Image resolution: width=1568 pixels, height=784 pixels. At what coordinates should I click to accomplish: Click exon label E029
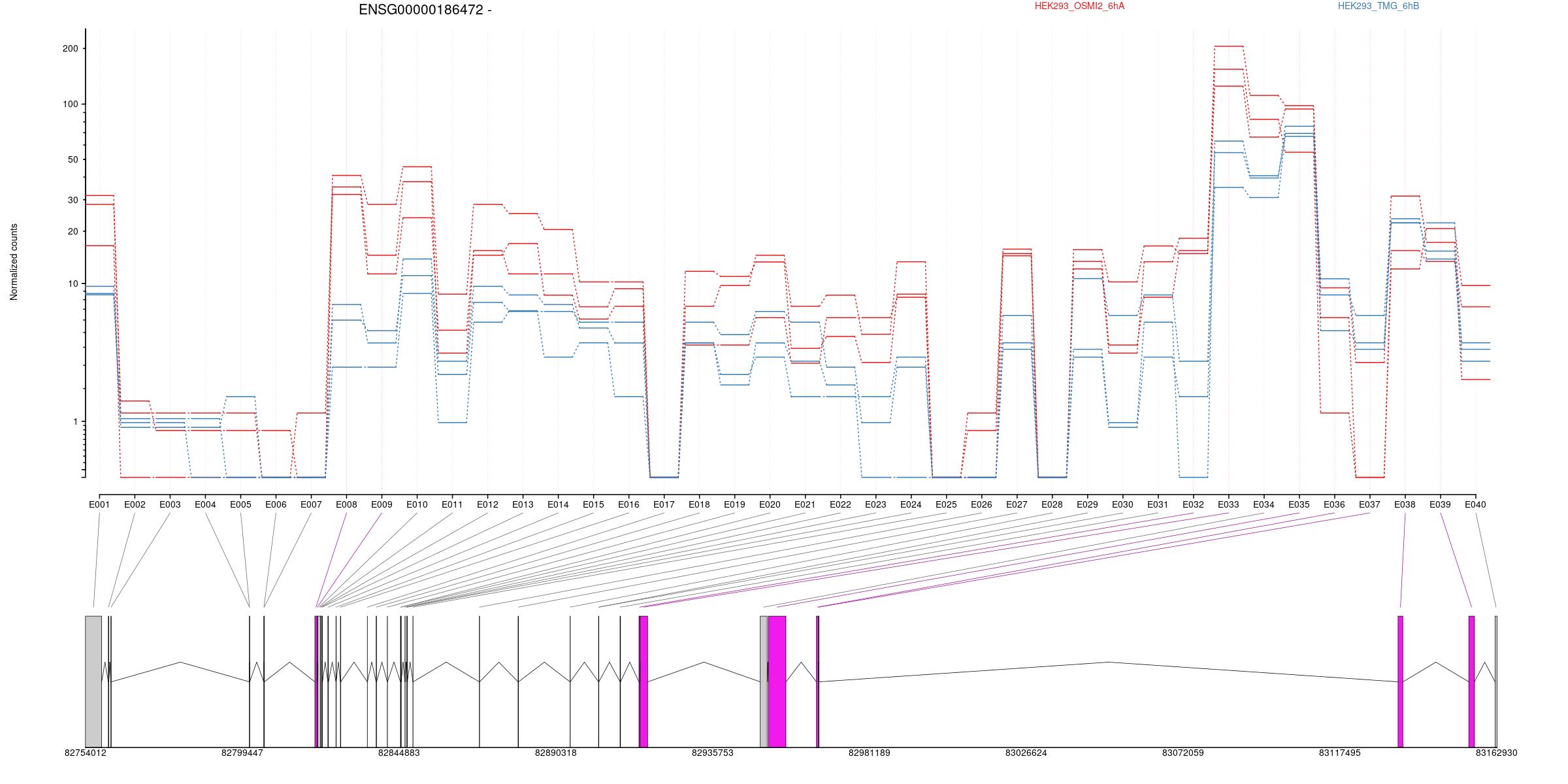click(x=1087, y=504)
